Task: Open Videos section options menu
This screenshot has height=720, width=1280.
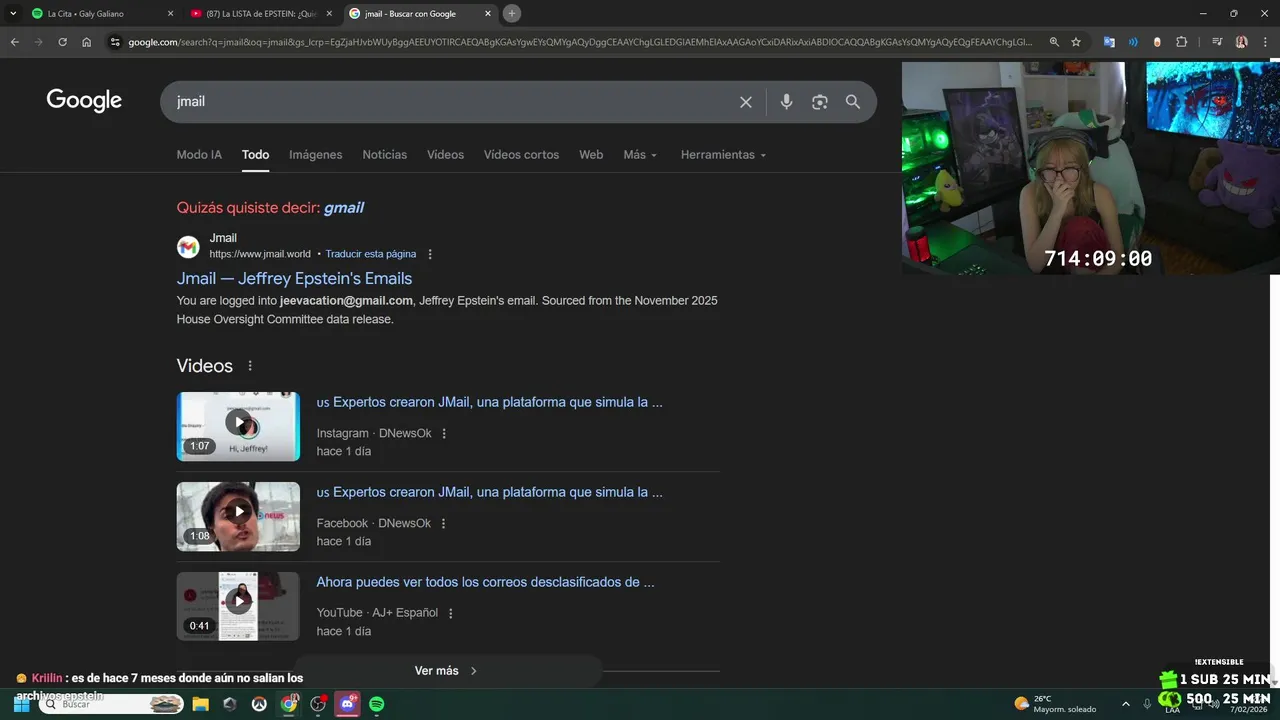Action: coord(250,366)
